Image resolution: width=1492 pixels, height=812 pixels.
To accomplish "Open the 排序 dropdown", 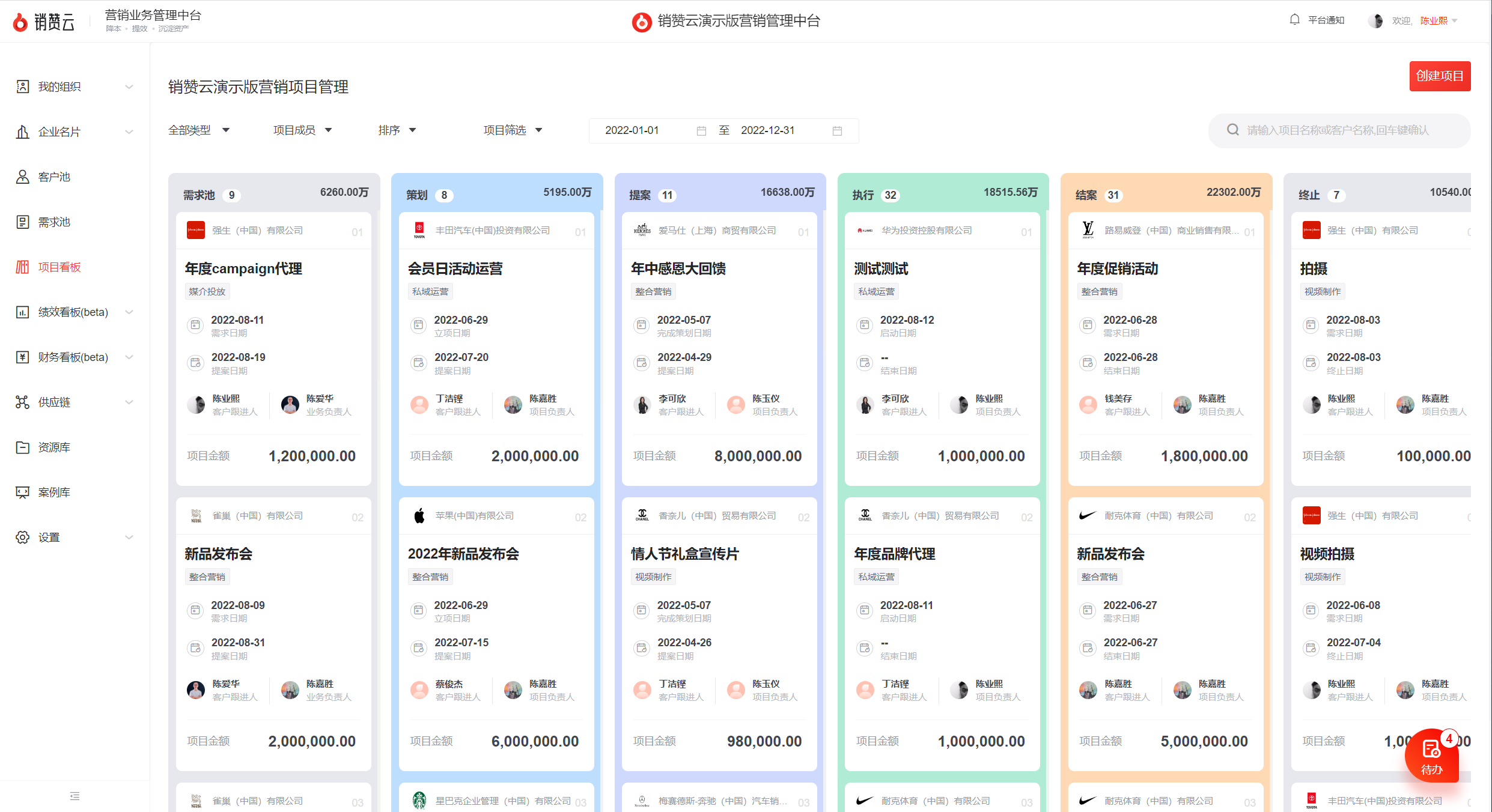I will [397, 130].
